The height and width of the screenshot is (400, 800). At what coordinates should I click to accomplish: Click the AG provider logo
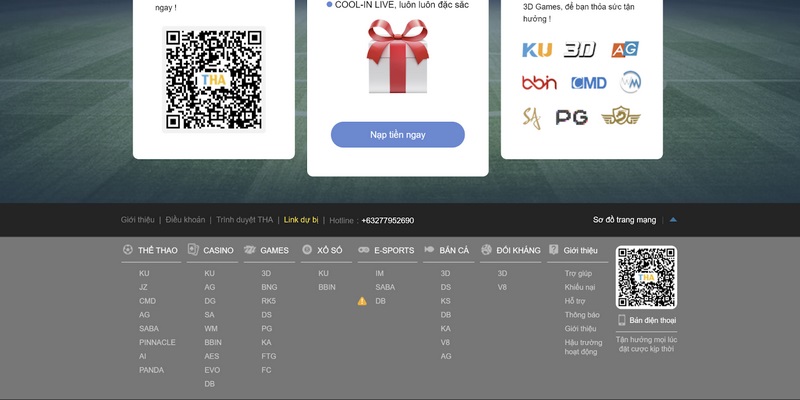pyautogui.click(x=625, y=49)
